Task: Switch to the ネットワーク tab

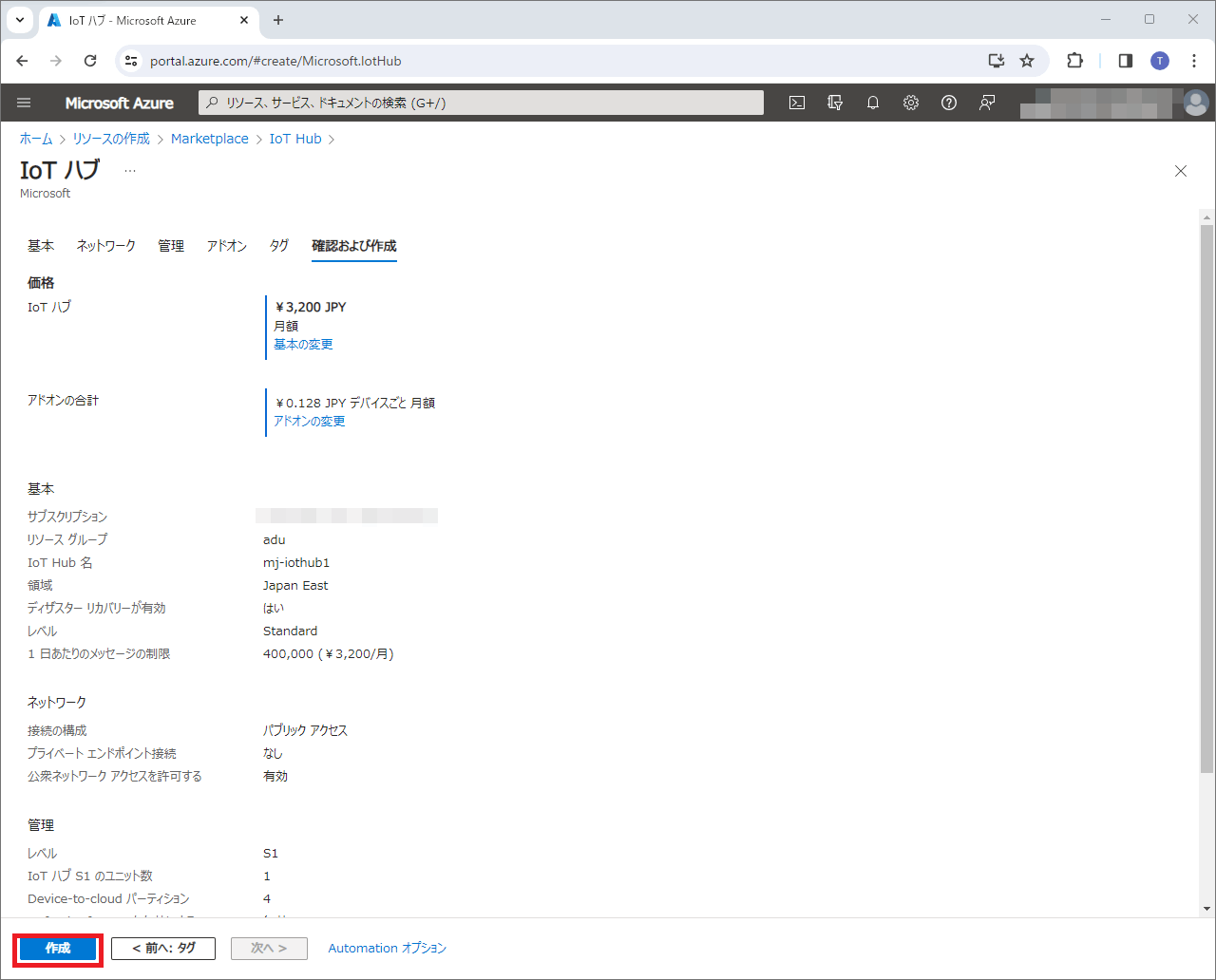Action: pos(106,246)
